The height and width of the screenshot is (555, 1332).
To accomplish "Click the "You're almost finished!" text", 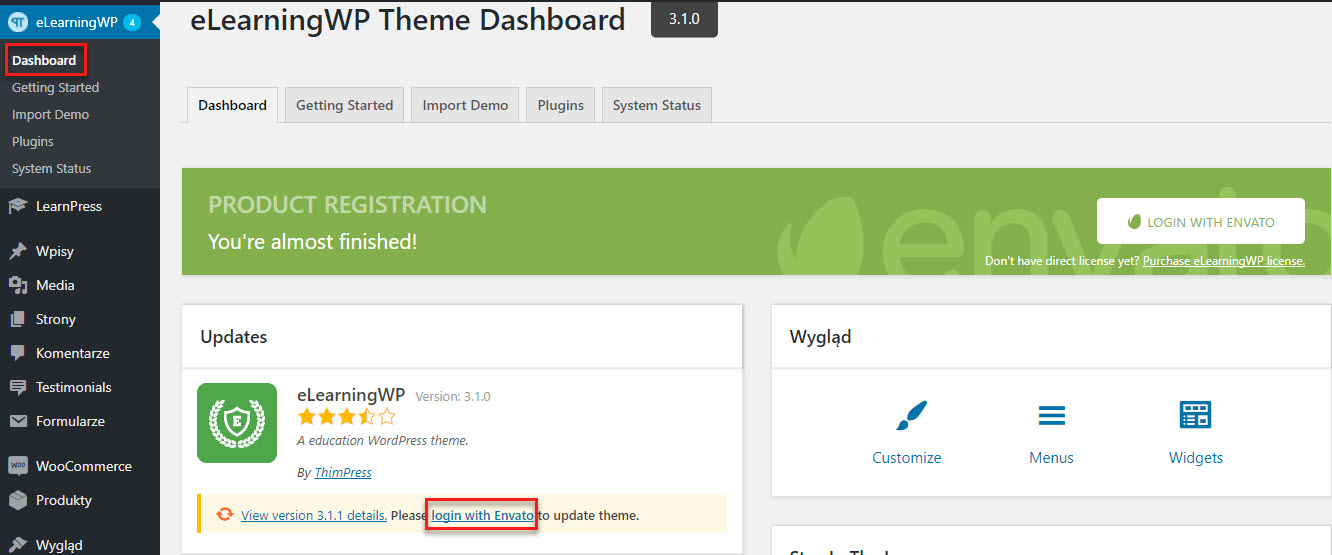I will tap(312, 242).
